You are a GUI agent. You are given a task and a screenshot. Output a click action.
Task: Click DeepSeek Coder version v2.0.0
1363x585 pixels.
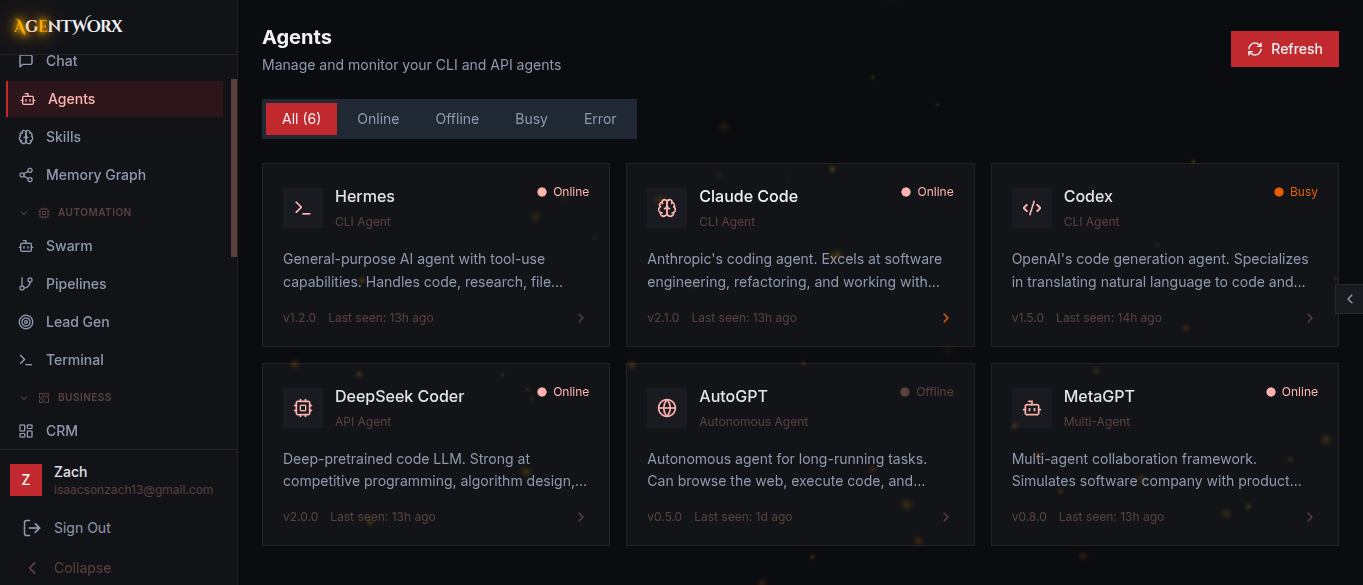300,517
